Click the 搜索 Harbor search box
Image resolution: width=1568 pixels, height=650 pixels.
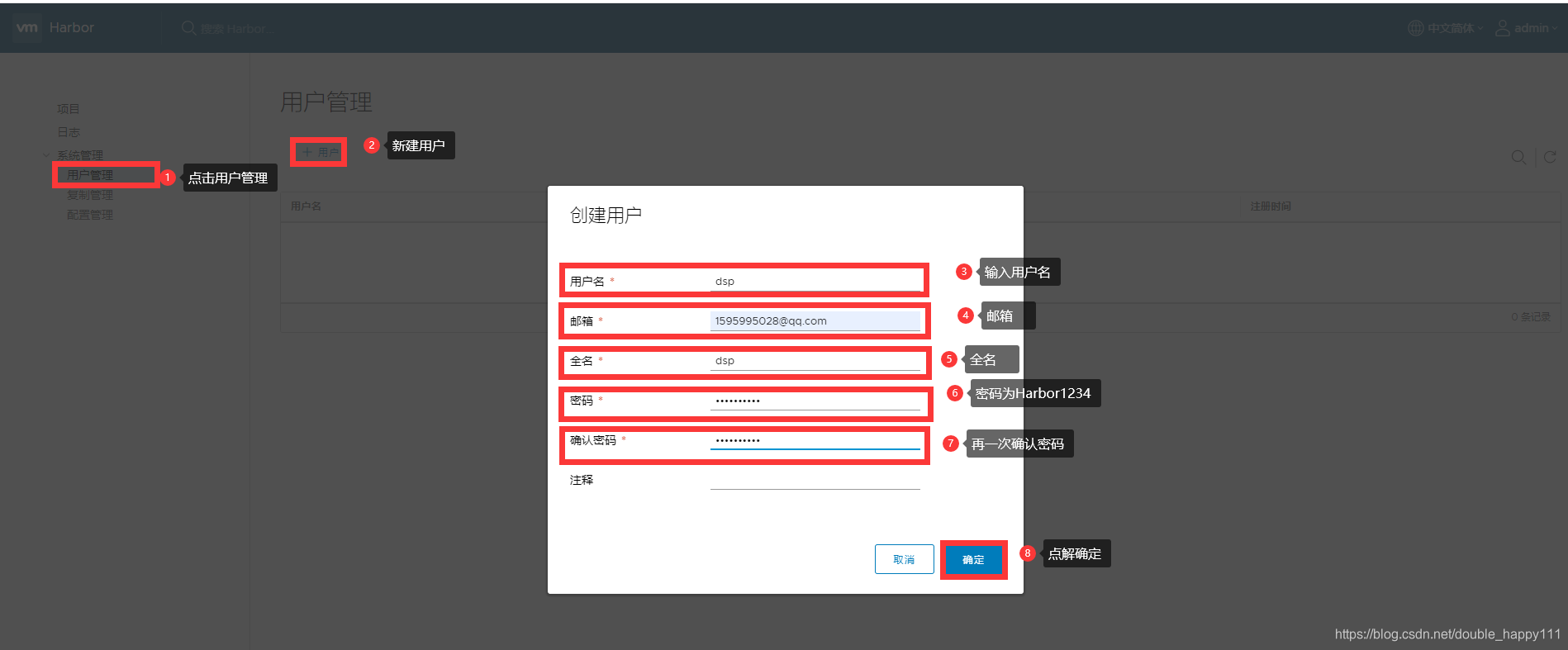(x=238, y=29)
